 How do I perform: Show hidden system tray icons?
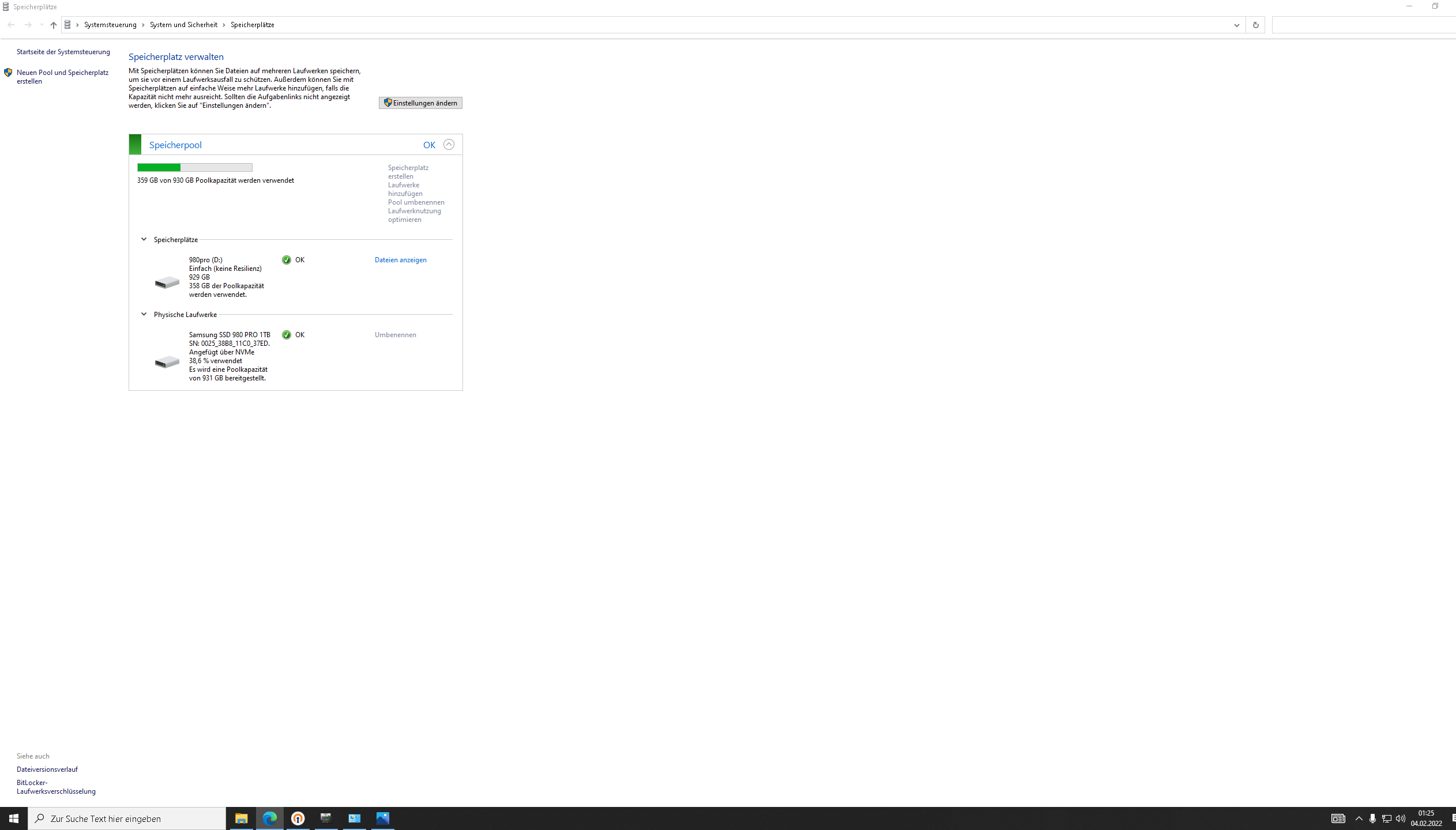pyautogui.click(x=1359, y=818)
